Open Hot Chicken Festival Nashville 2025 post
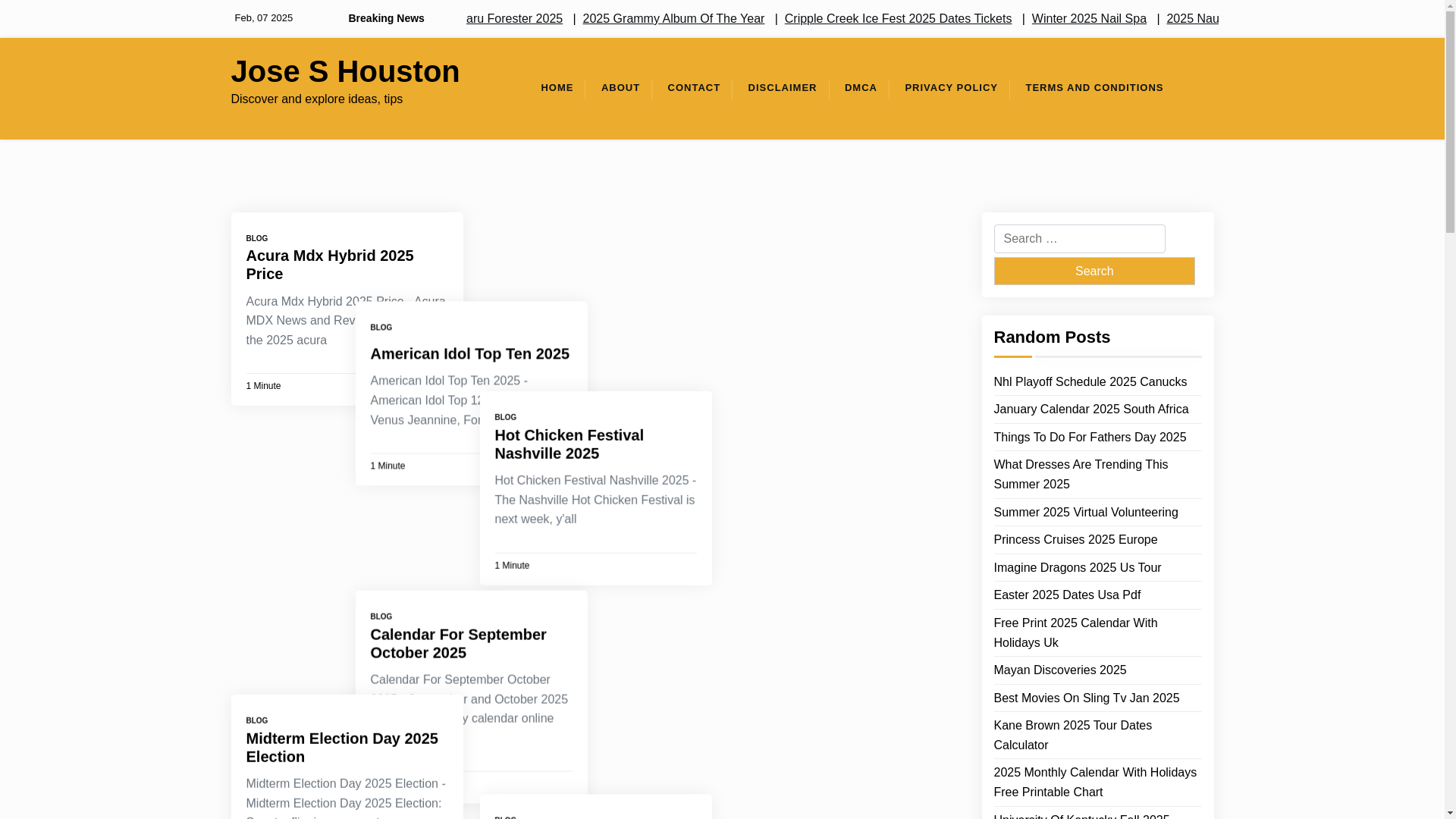The height and width of the screenshot is (819, 1456). [569, 444]
